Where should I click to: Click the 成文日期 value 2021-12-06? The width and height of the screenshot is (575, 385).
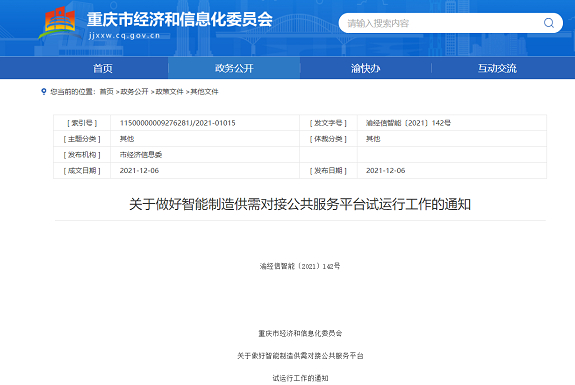tap(139, 170)
